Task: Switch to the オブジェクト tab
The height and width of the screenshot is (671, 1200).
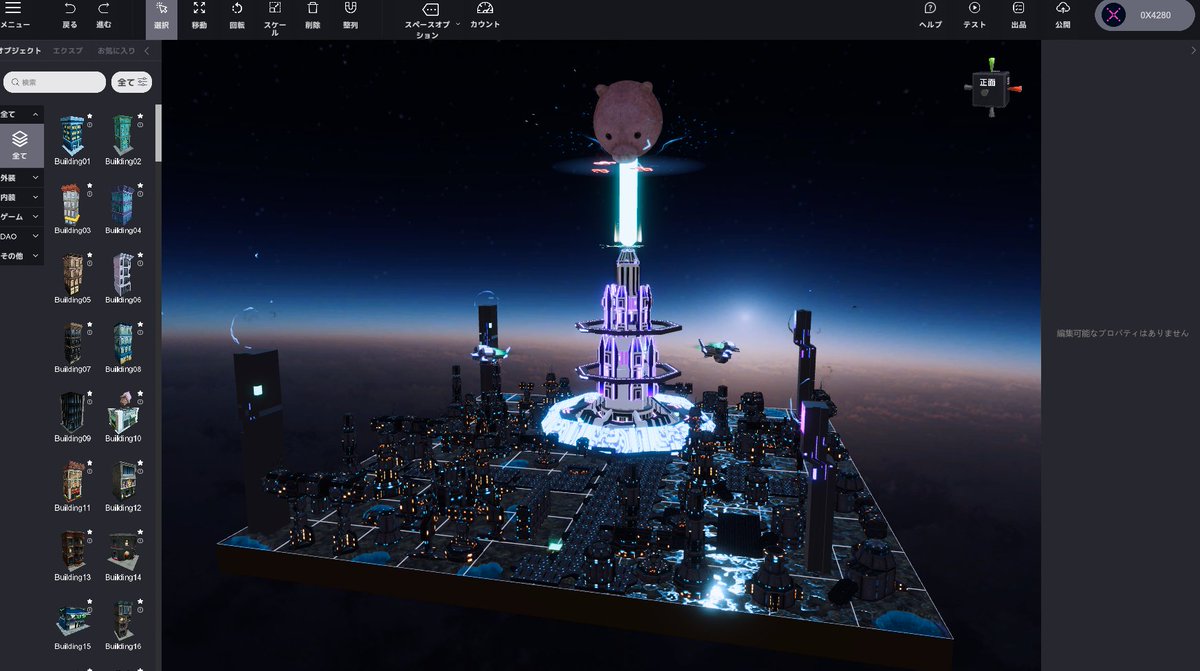Action: click(x=20, y=50)
